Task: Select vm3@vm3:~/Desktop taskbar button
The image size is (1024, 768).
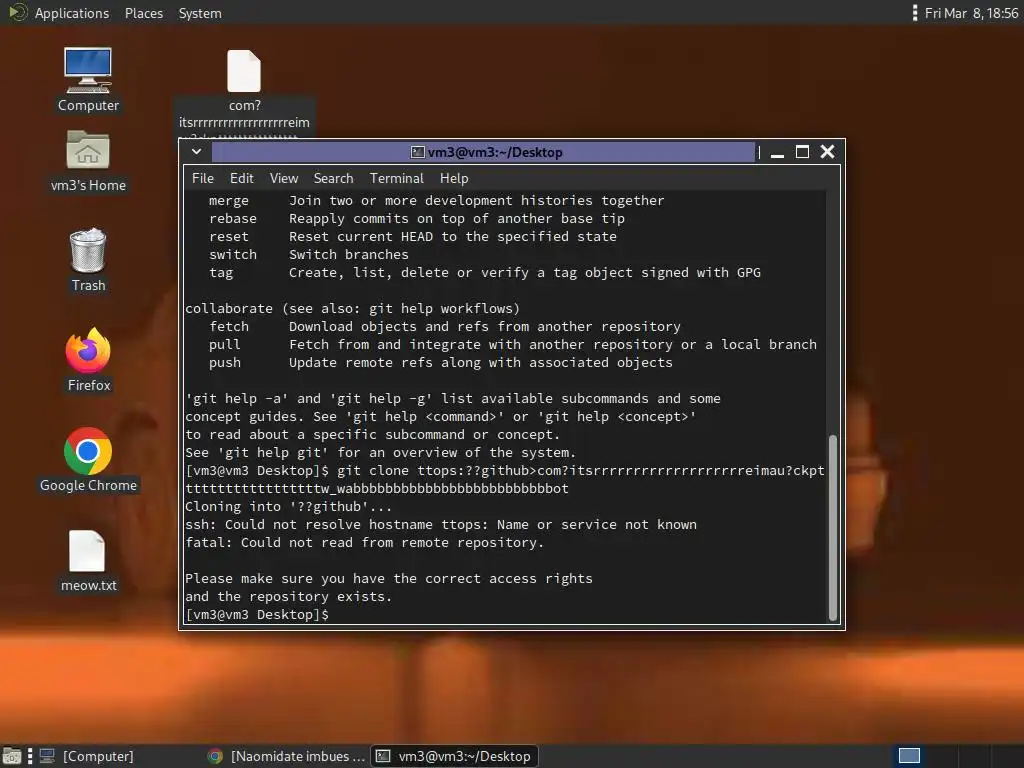Action: pyautogui.click(x=455, y=756)
